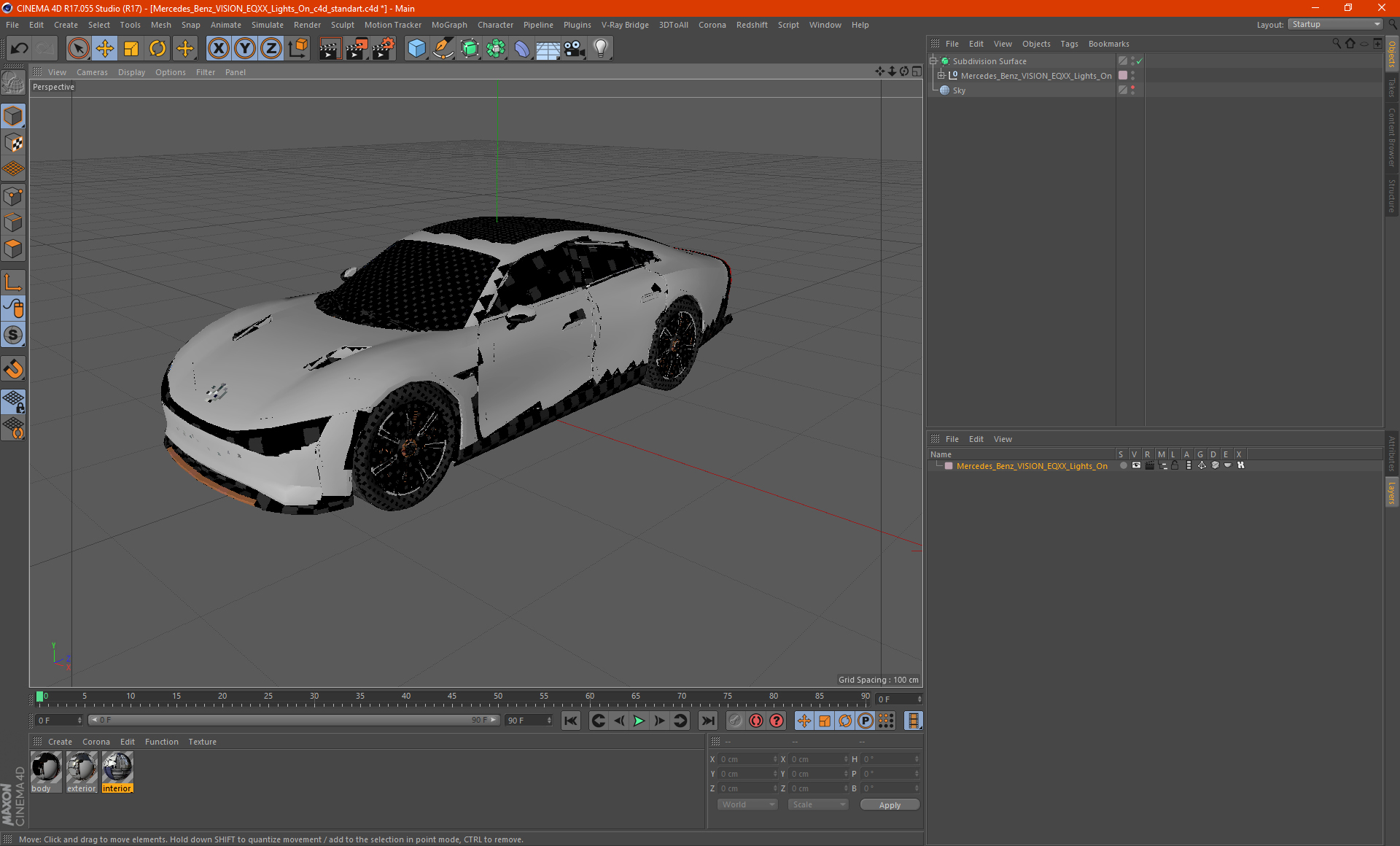Open the Redshift menu

pyautogui.click(x=752, y=25)
